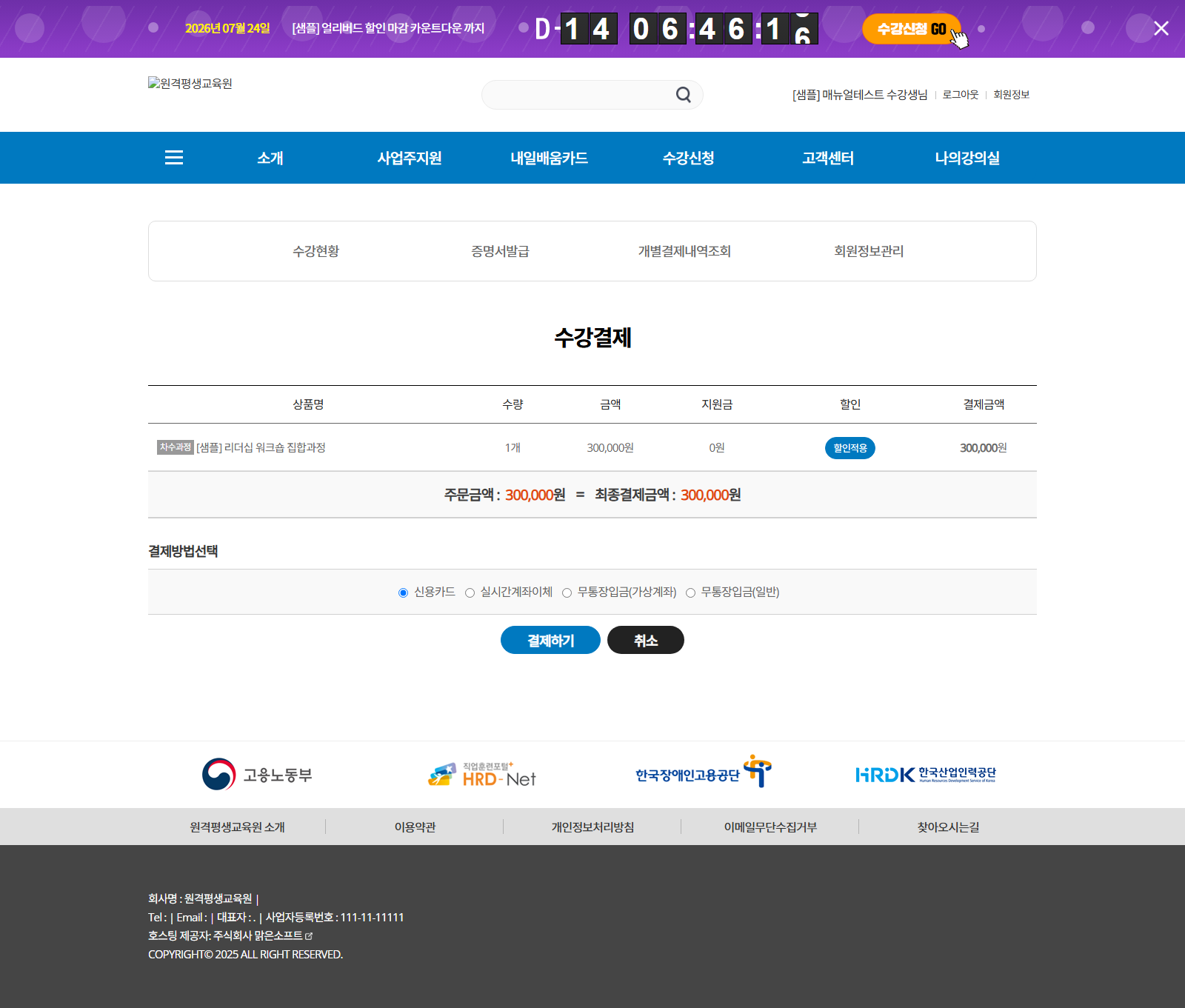Select the 신용카드 payment radio

(403, 593)
